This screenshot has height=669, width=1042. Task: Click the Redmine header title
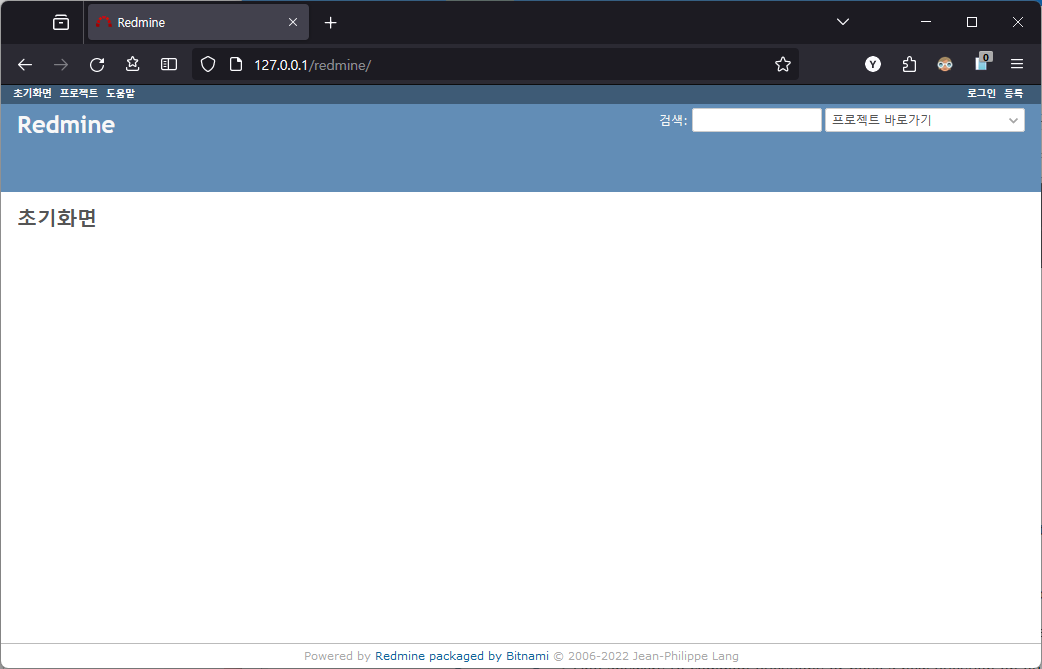pos(66,125)
